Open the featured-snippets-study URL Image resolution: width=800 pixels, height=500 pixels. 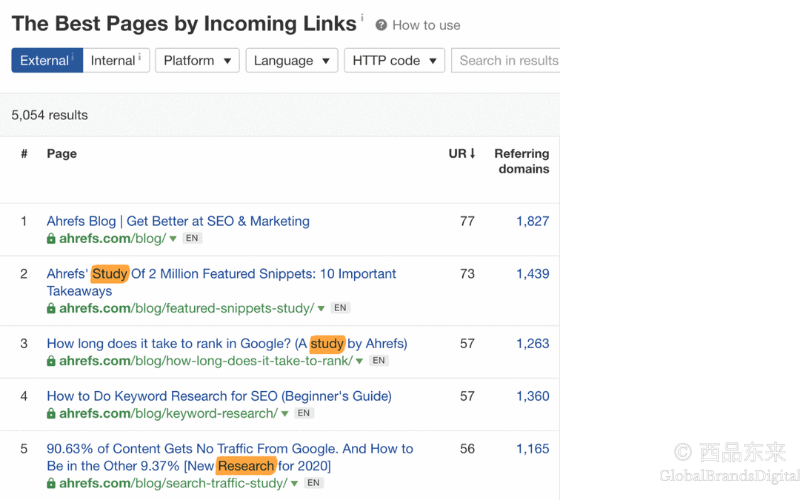187,308
